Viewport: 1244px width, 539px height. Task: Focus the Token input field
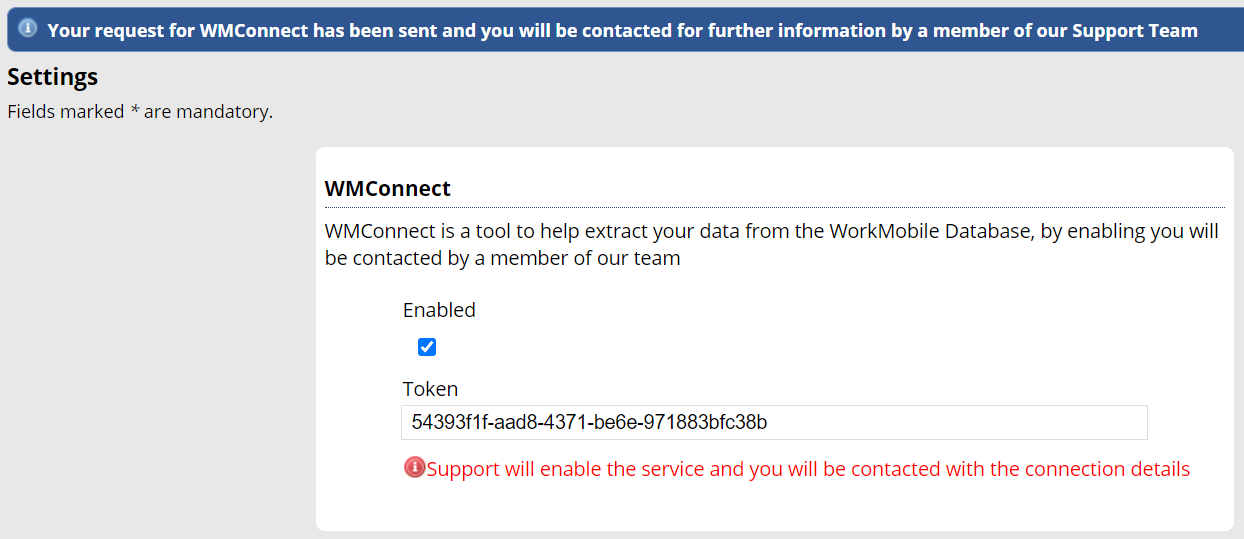click(773, 422)
